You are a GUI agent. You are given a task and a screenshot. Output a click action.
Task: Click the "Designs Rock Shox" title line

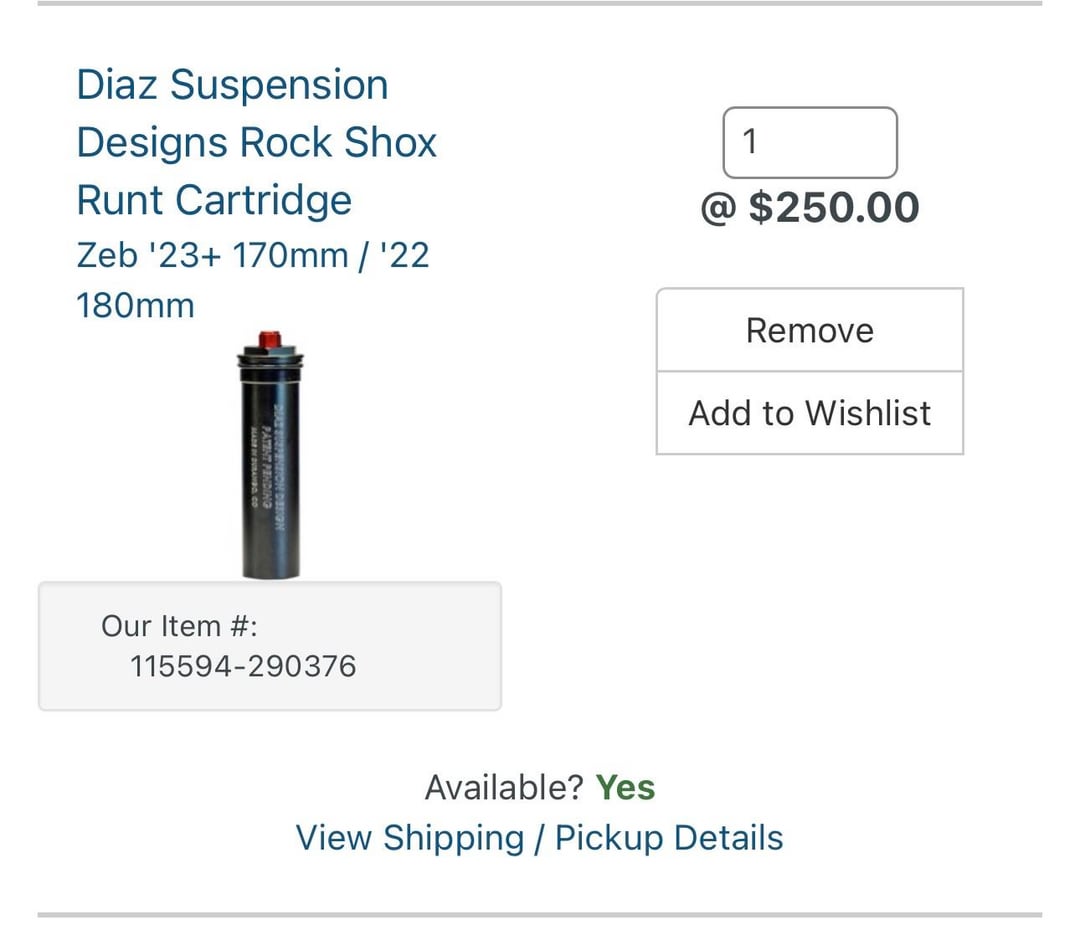[x=257, y=143]
